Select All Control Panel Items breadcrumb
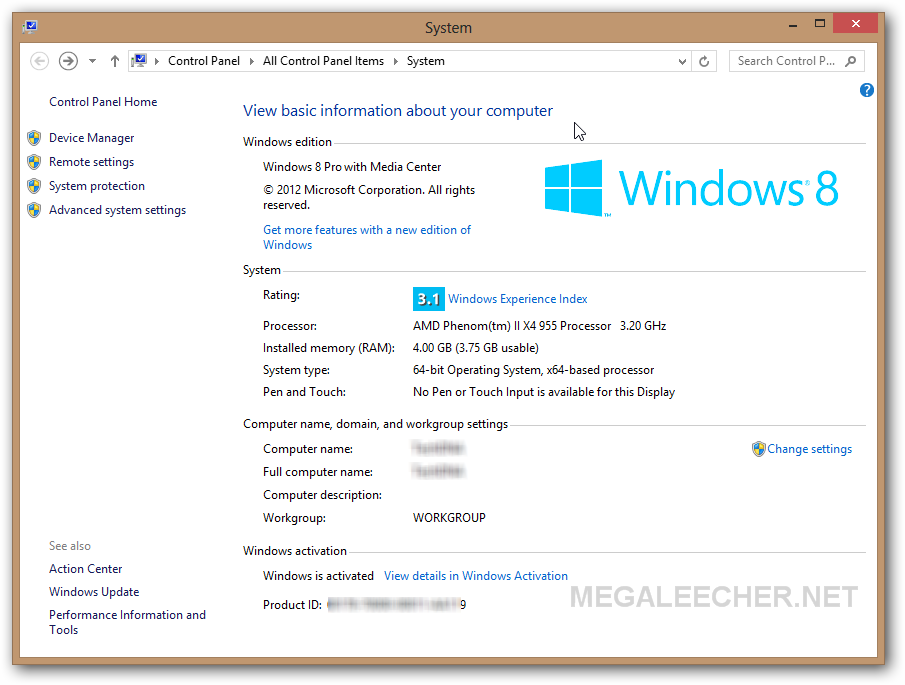Image resolution: width=905 pixels, height=685 pixels. pyautogui.click(x=323, y=61)
